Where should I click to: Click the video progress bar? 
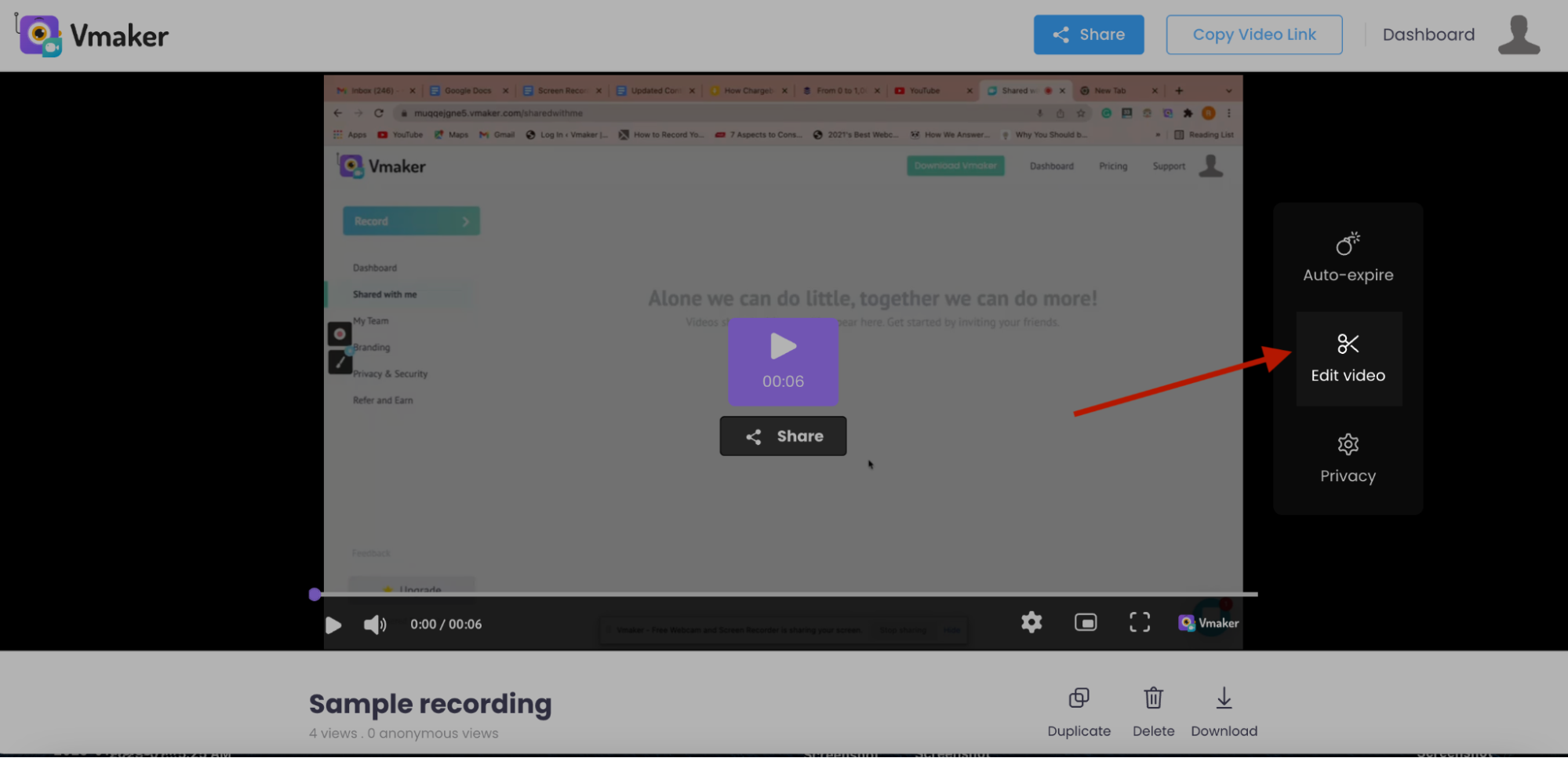click(784, 595)
